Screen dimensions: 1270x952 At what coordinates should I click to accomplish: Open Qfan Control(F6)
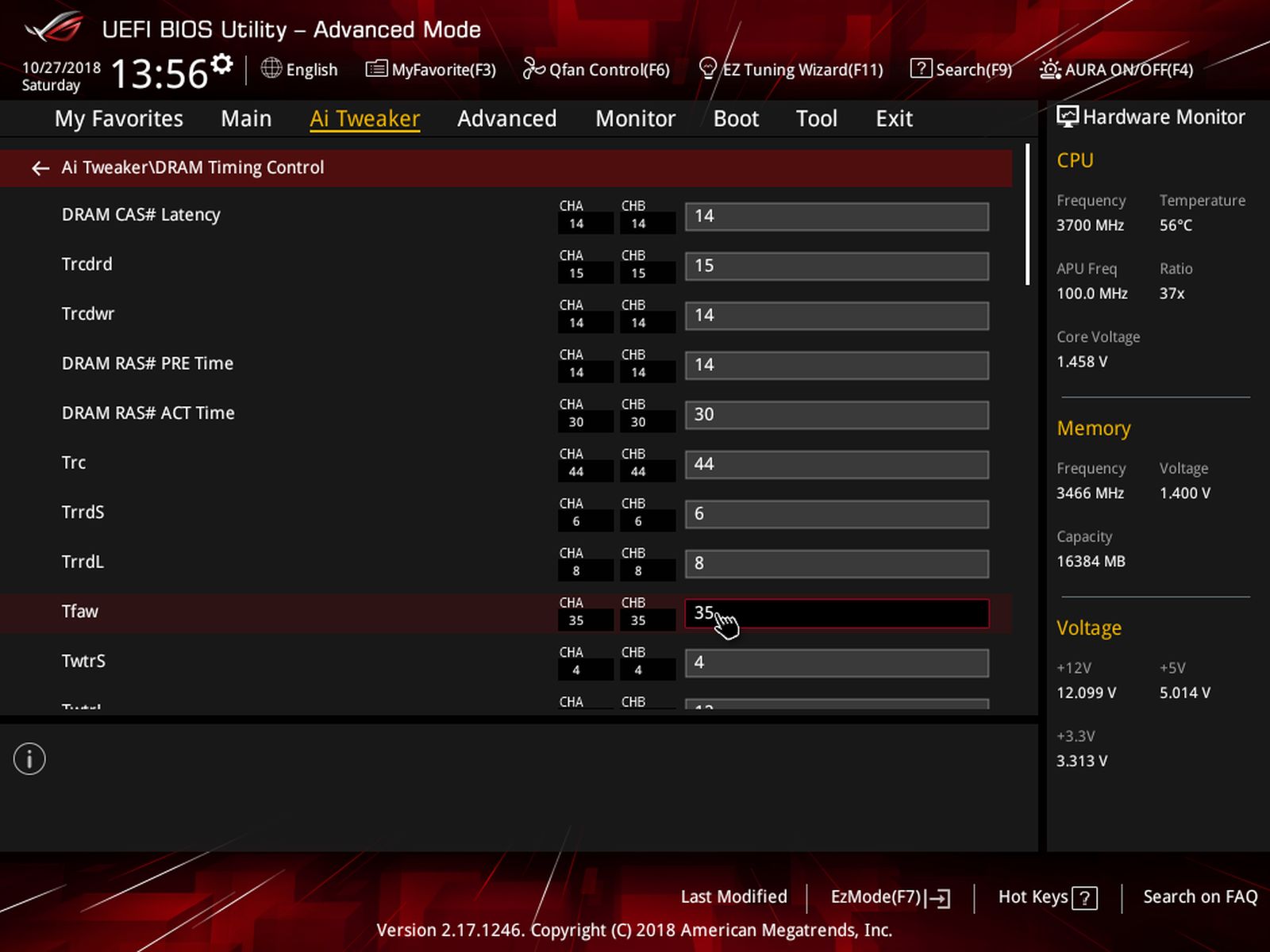pyautogui.click(x=596, y=70)
